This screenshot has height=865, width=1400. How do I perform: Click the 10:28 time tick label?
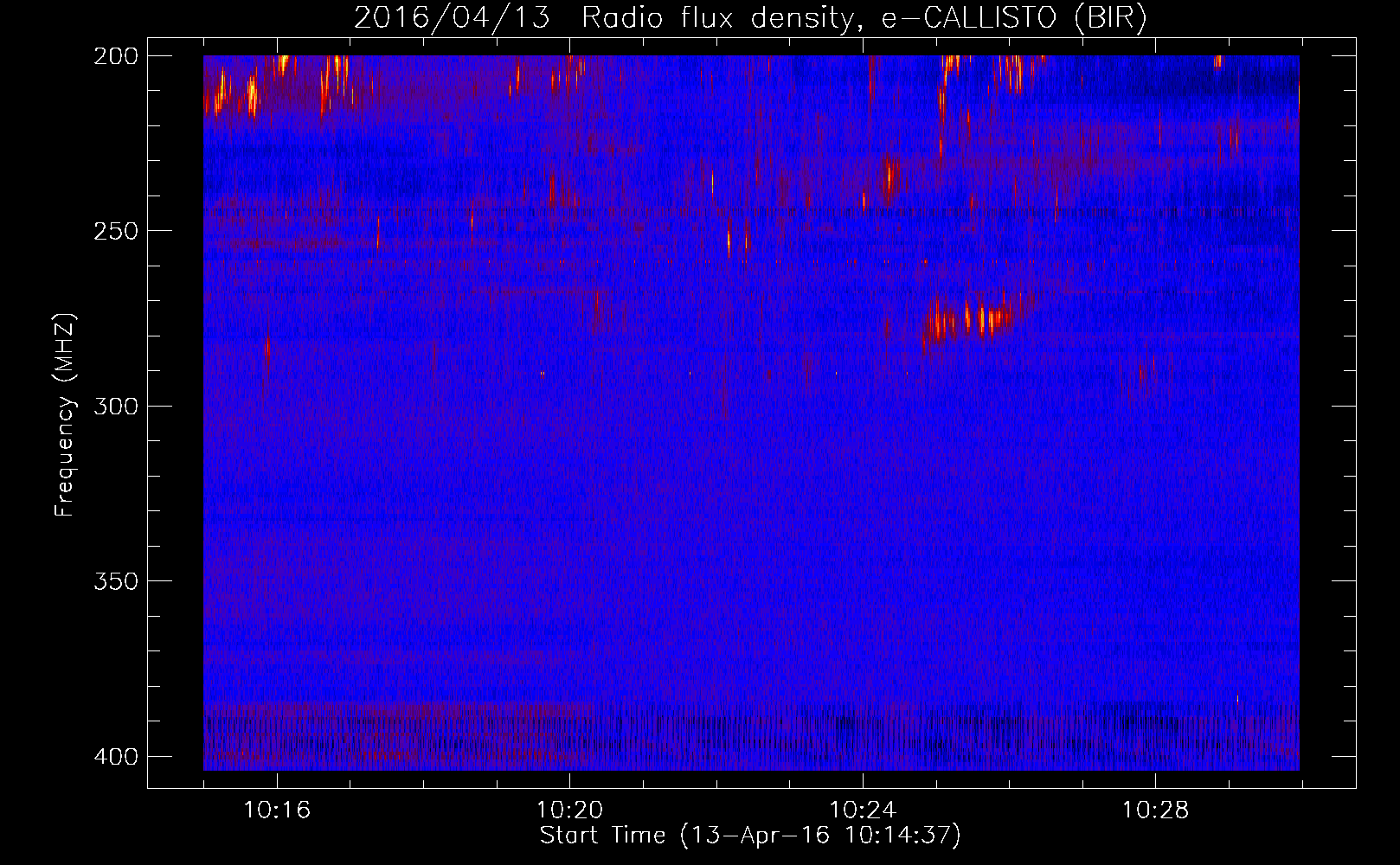1155,811
